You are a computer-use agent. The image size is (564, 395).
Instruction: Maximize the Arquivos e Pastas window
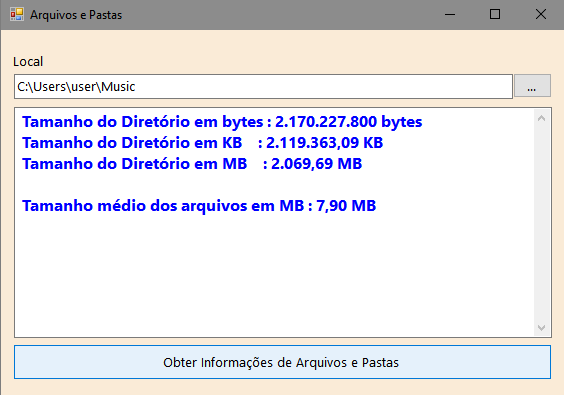coord(495,15)
